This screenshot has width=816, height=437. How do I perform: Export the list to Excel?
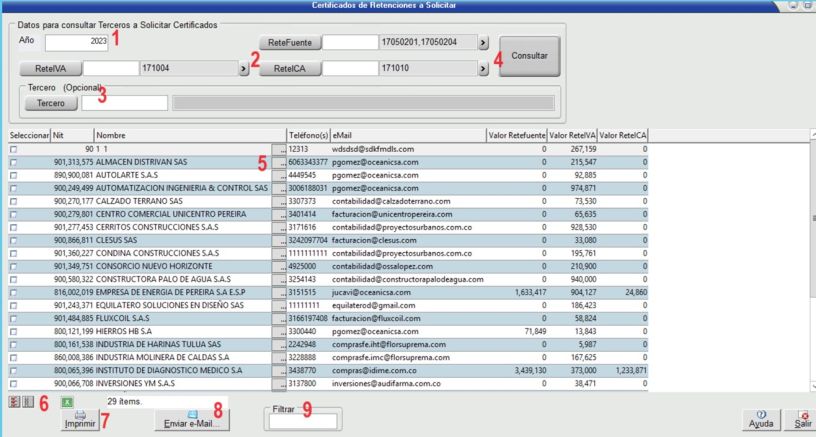pos(67,401)
